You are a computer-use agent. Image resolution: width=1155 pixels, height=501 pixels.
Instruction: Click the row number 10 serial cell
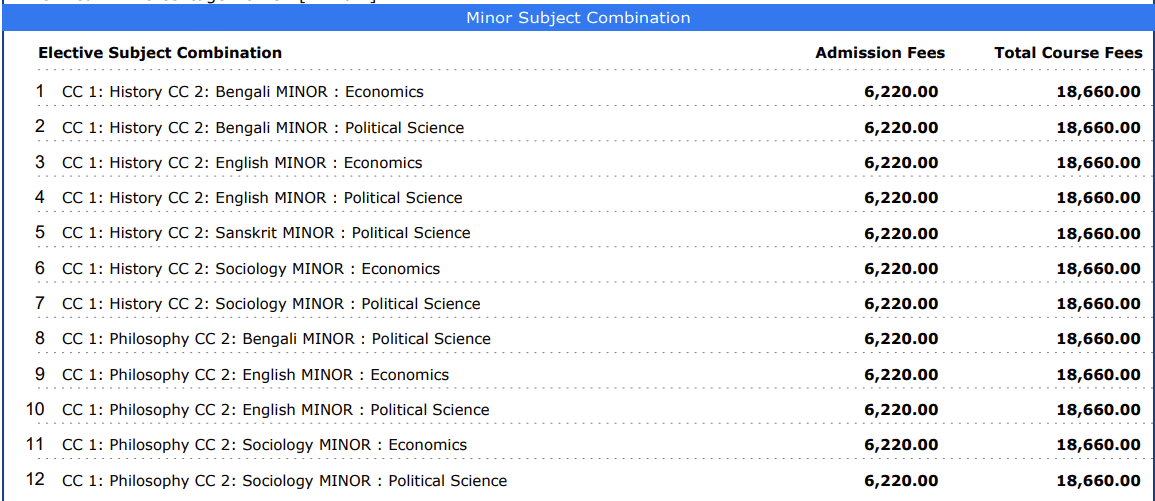pyautogui.click(x=35, y=409)
